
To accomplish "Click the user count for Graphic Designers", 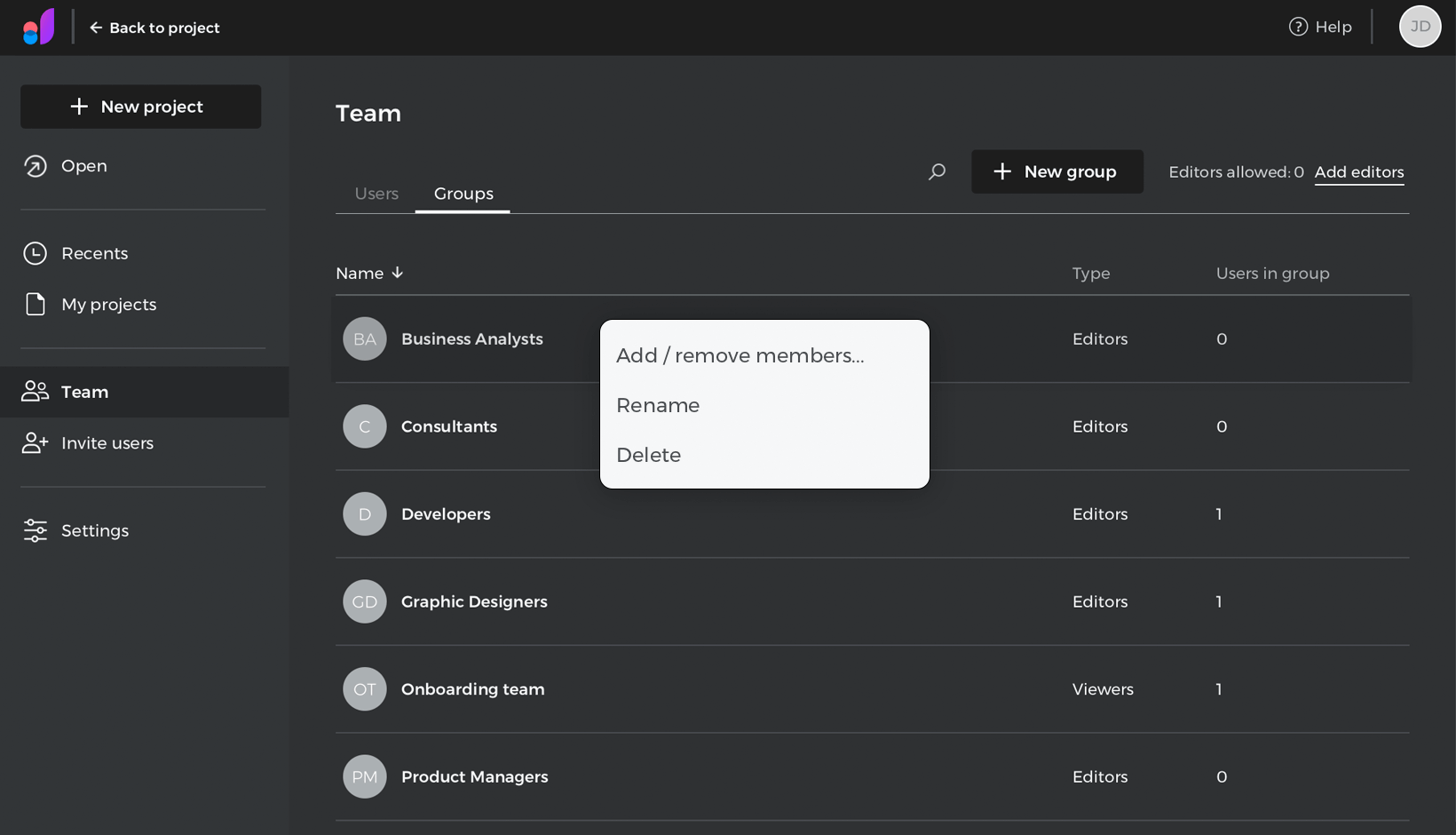I will [1219, 601].
